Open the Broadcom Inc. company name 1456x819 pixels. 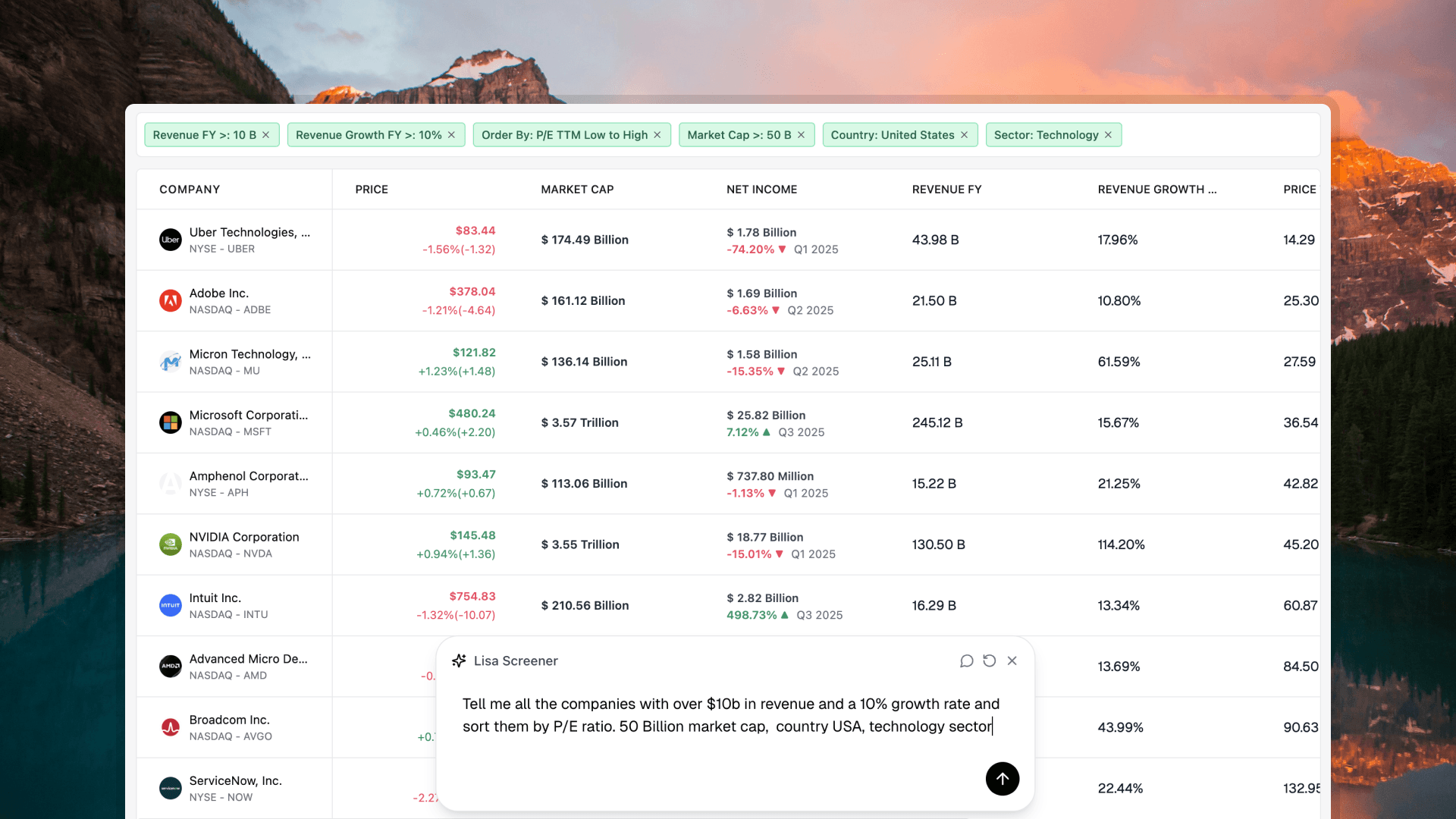tap(230, 720)
